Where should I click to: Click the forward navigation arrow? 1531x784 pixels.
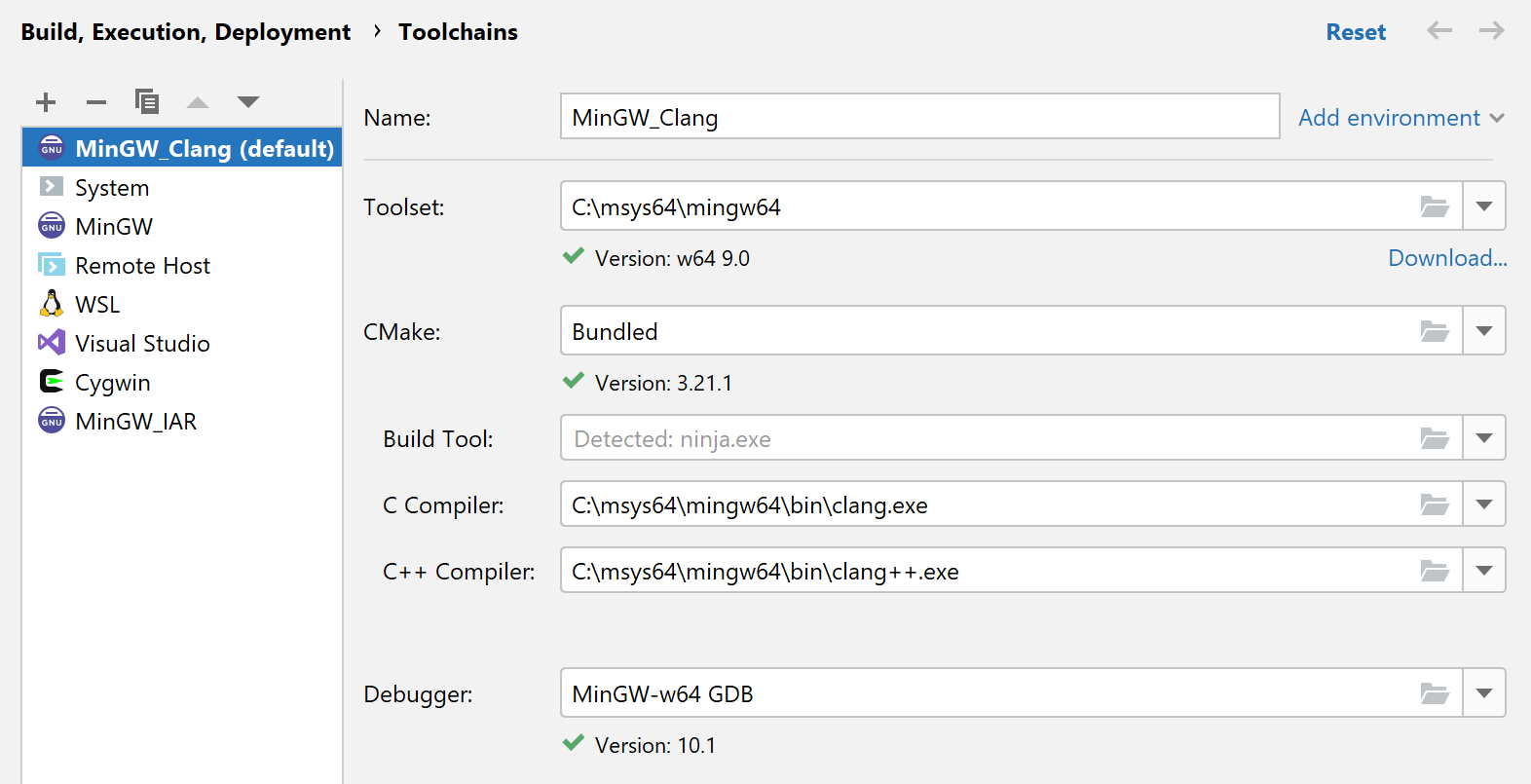pos(1491,30)
